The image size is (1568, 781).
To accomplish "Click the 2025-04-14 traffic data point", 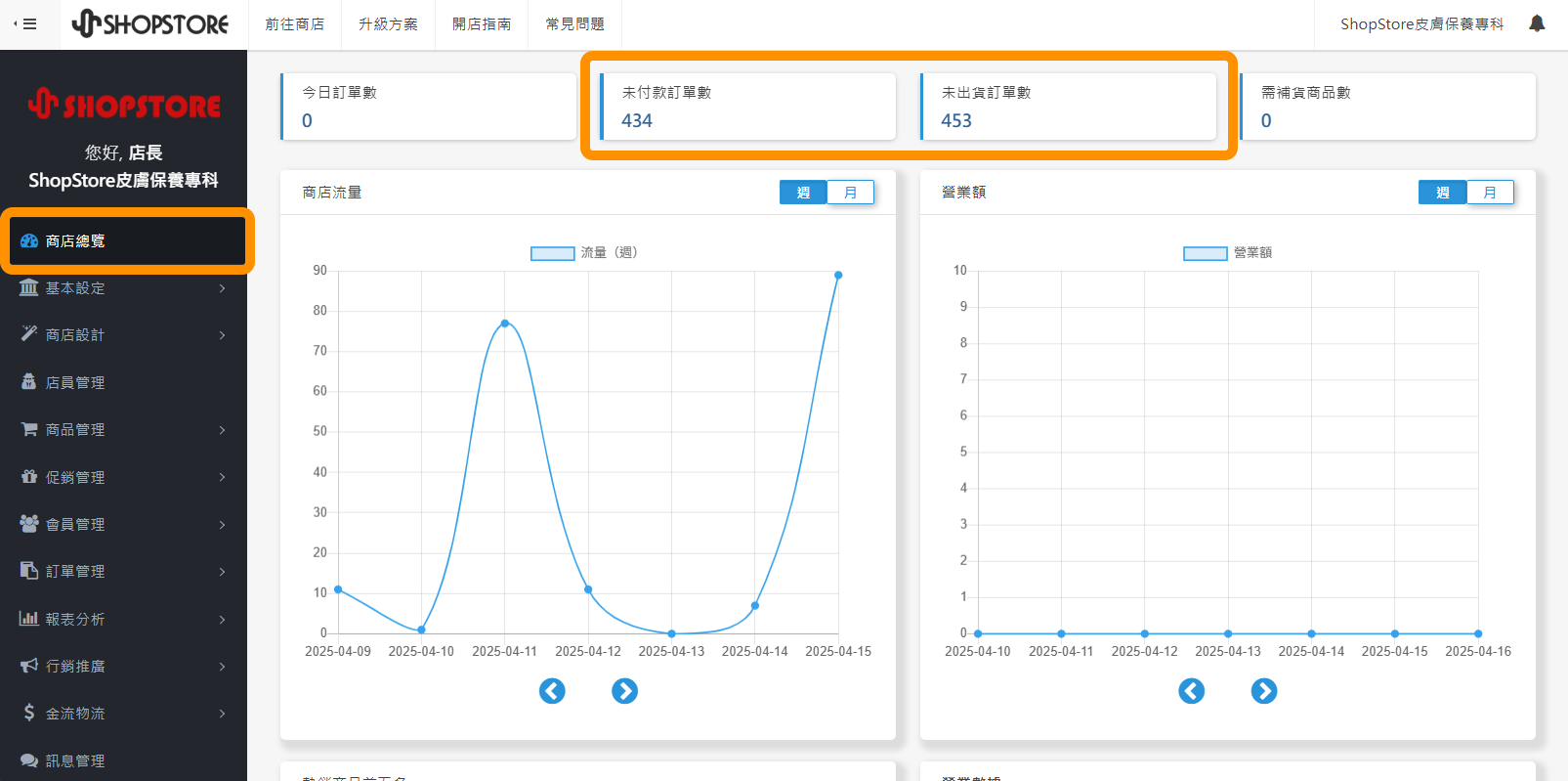I will pos(755,606).
